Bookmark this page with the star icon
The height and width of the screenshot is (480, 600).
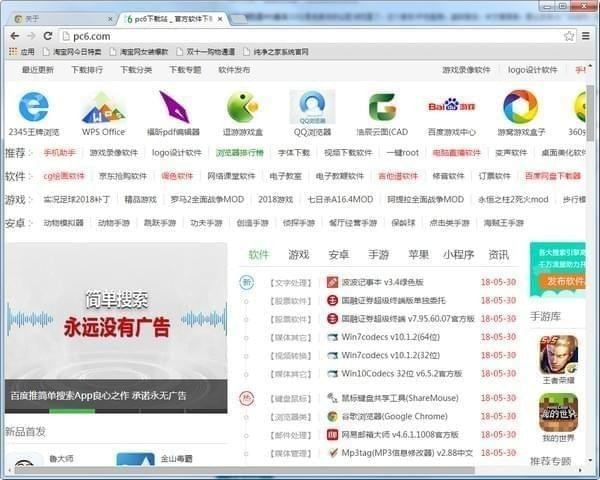pyautogui.click(x=569, y=36)
